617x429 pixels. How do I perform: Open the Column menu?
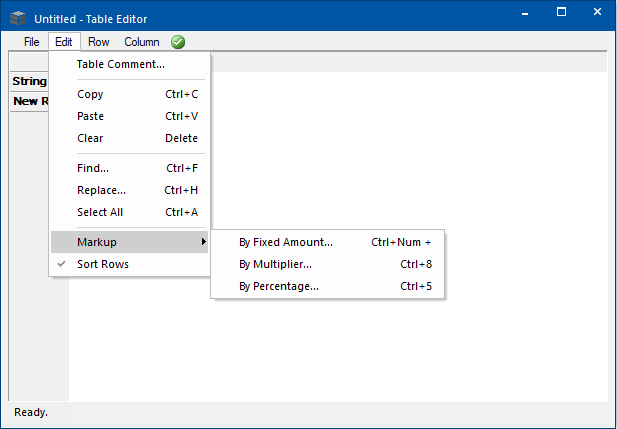coord(142,42)
